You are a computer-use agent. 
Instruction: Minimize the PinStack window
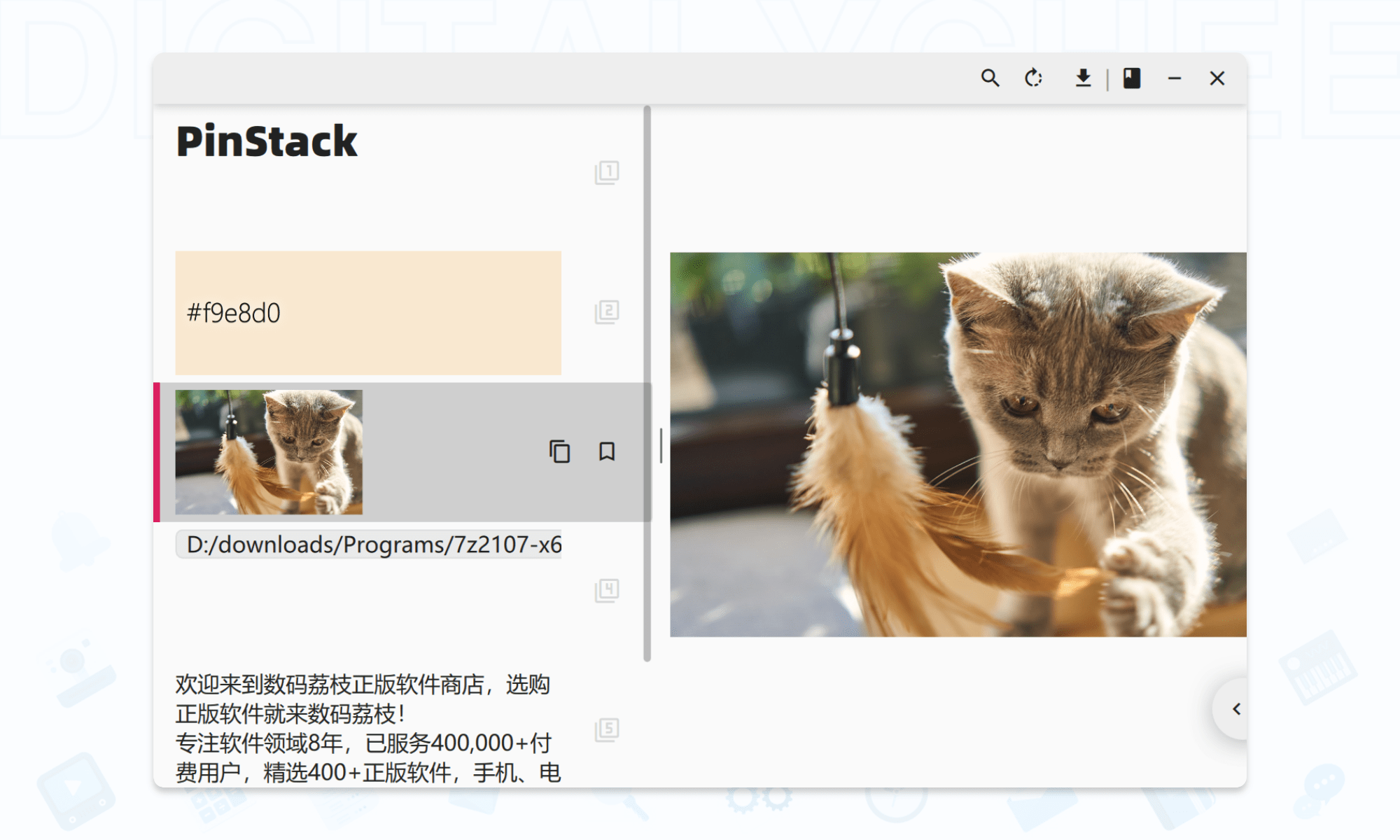[1175, 78]
